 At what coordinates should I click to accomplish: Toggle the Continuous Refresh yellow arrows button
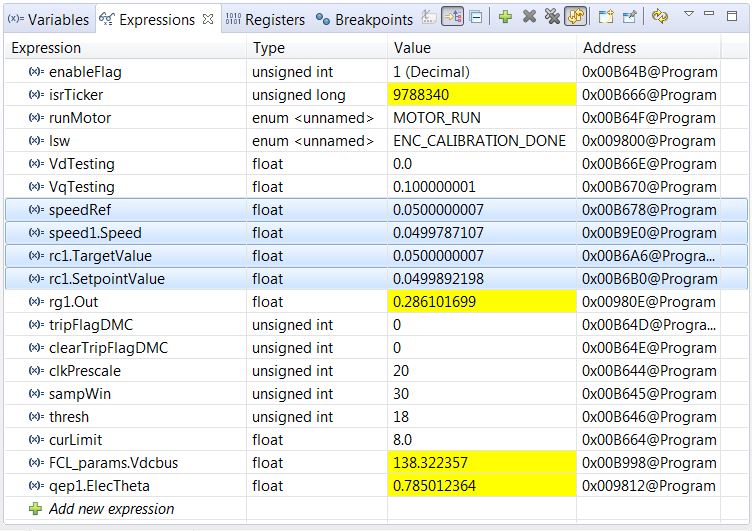(575, 18)
